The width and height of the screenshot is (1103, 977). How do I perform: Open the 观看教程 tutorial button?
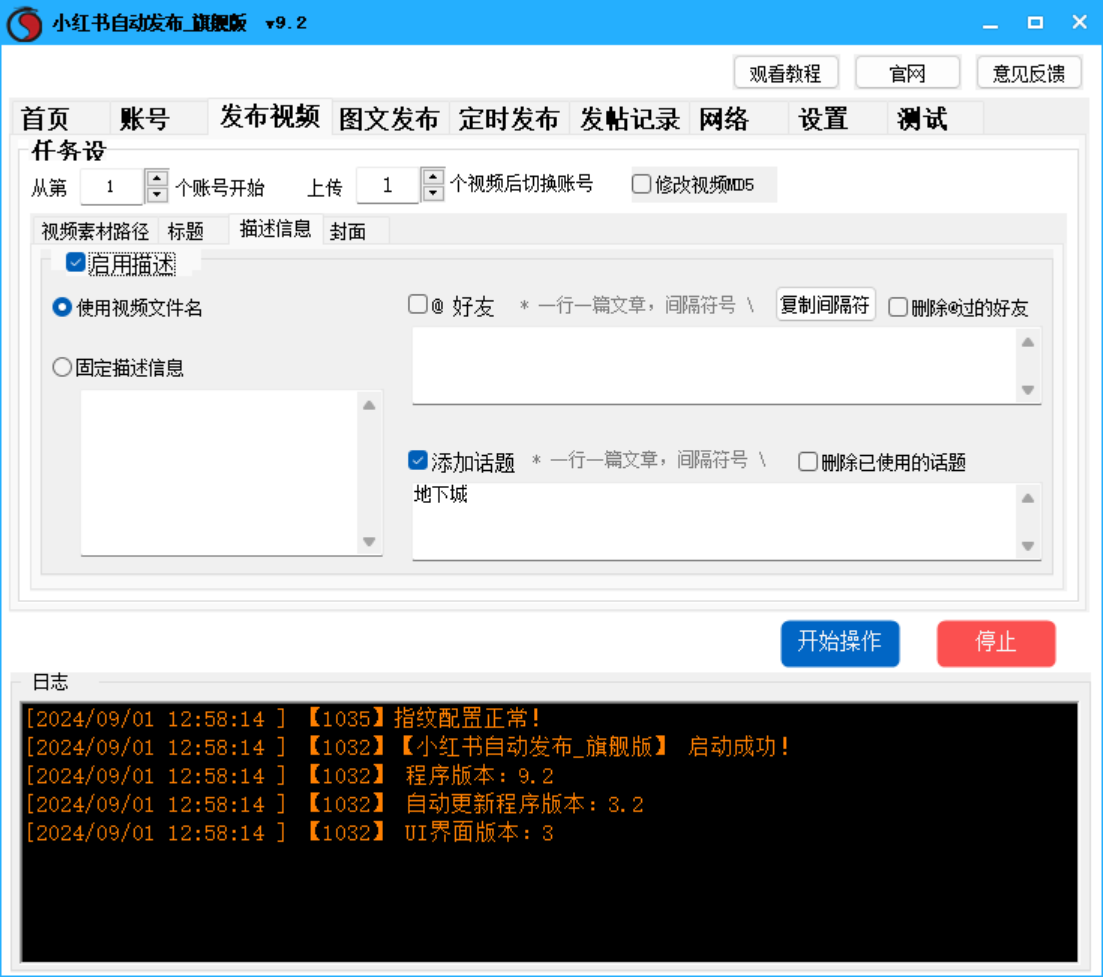pyautogui.click(x=786, y=72)
